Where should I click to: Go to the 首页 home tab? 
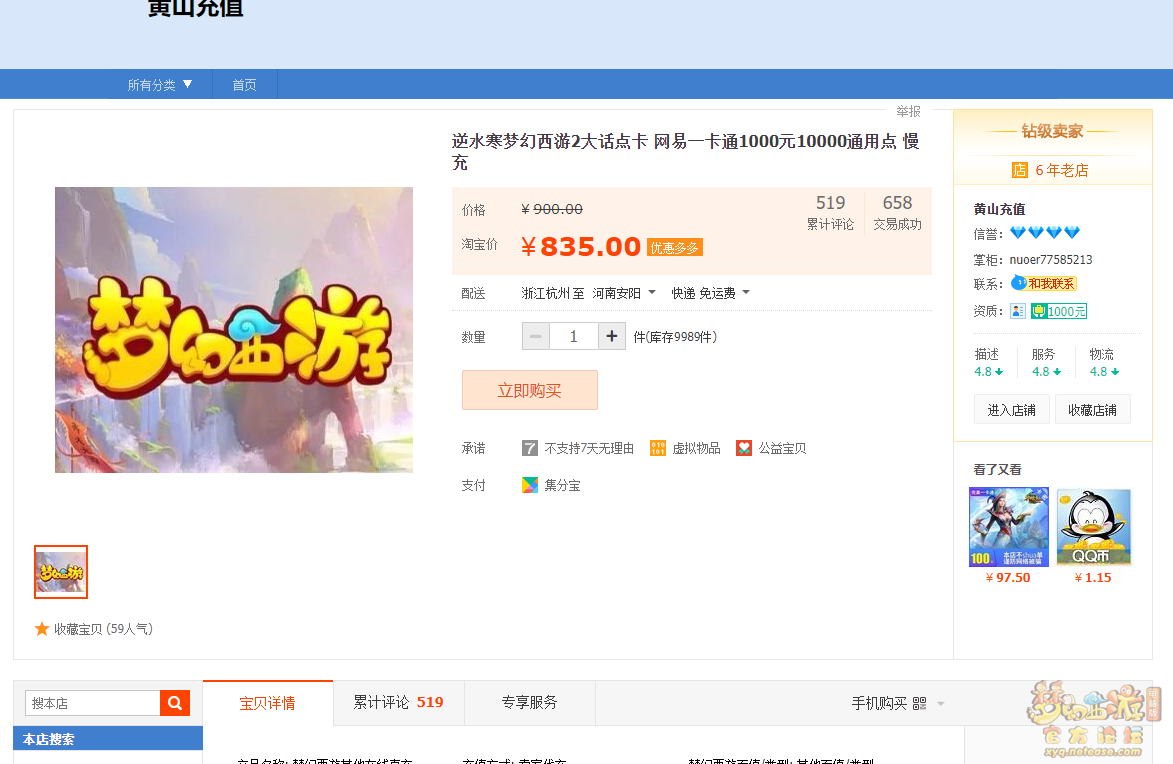[x=245, y=85]
